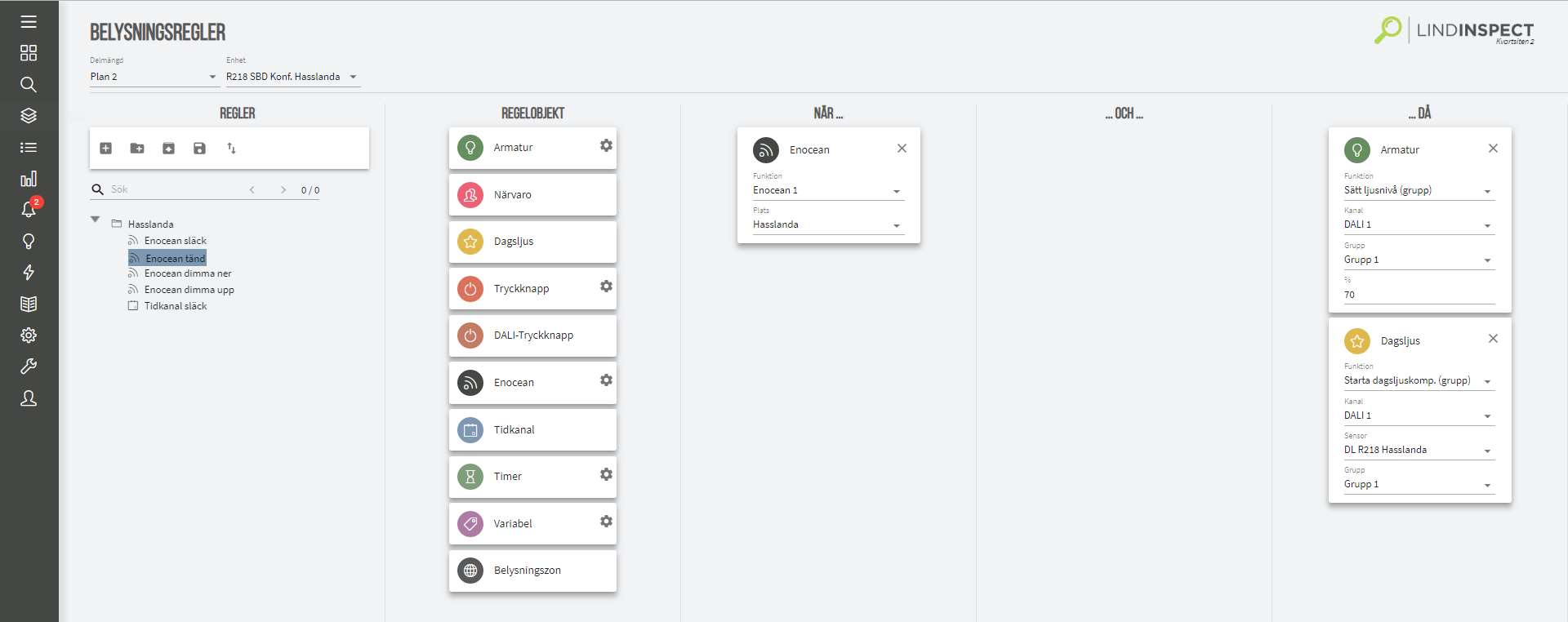Click the Enocean rule object icon

(470, 383)
